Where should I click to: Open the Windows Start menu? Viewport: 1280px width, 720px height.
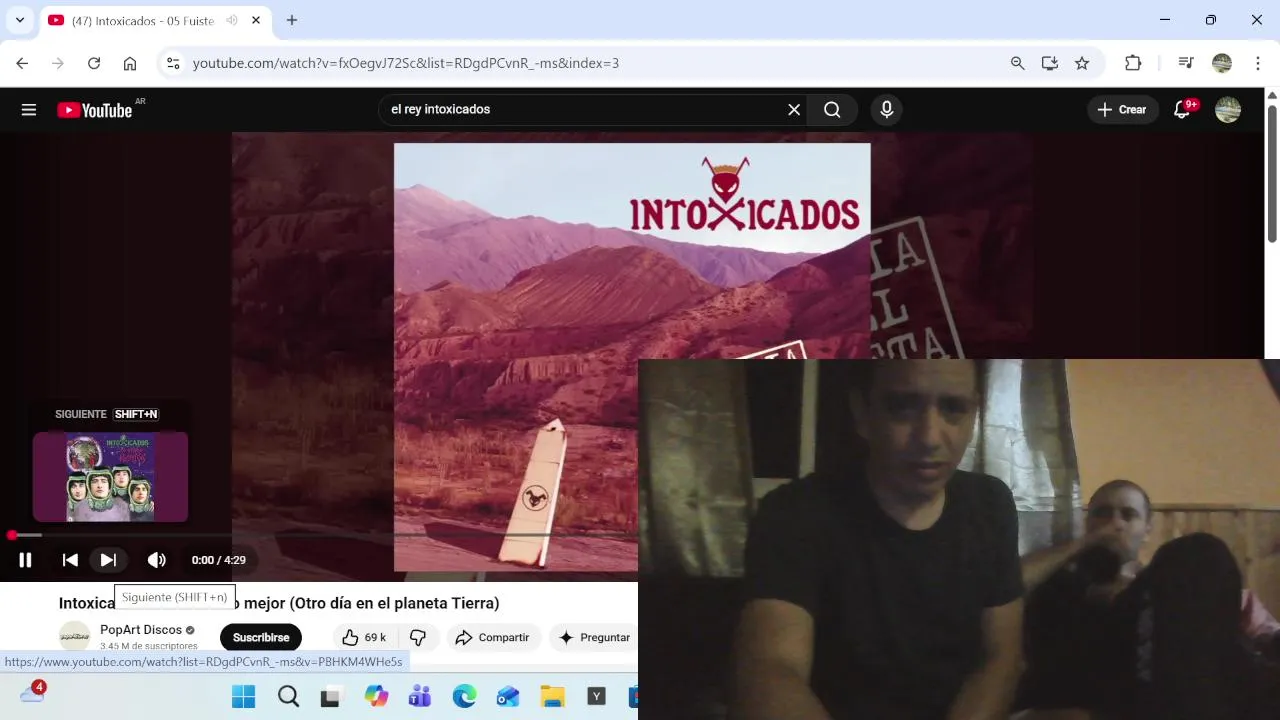coord(243,697)
